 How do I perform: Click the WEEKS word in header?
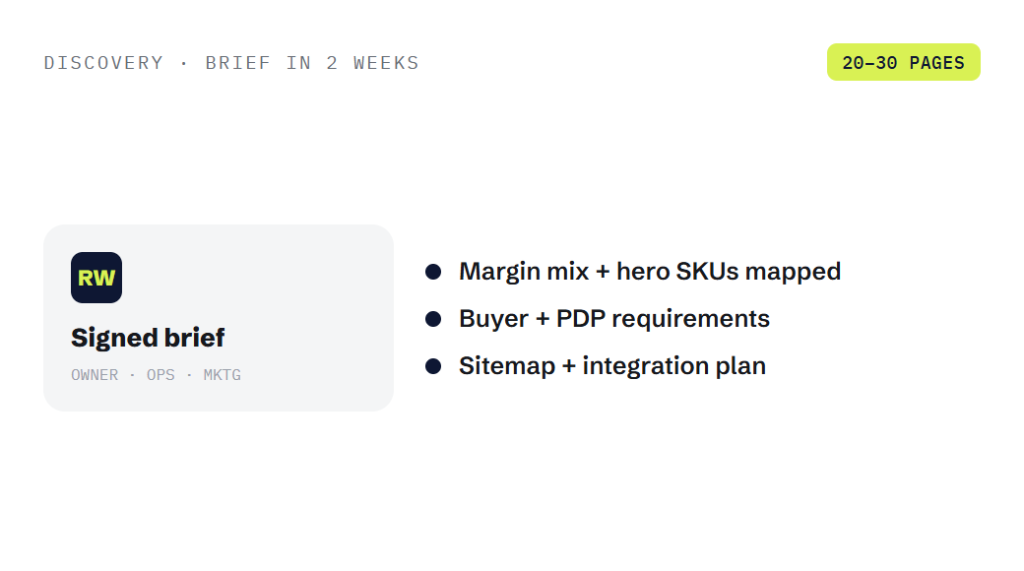pos(386,63)
